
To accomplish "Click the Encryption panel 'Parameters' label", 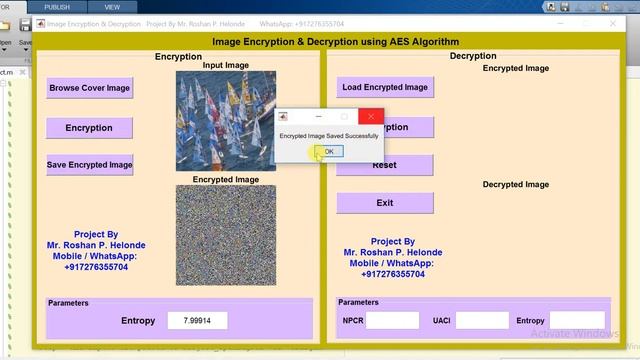I will (x=68, y=303).
